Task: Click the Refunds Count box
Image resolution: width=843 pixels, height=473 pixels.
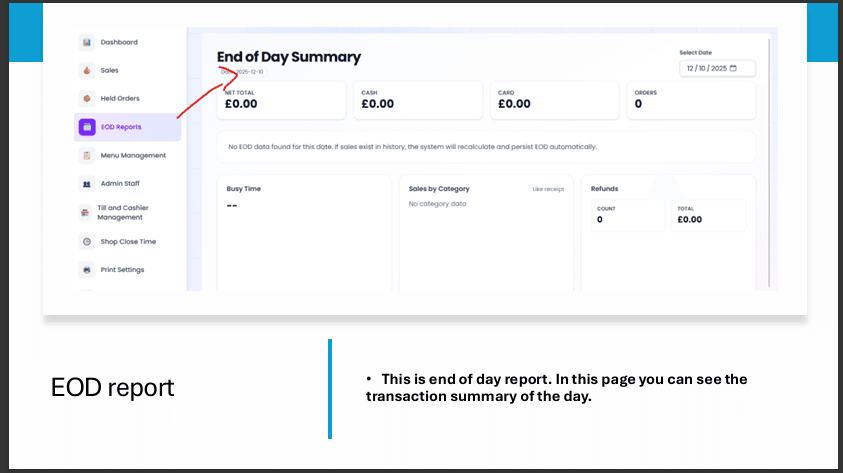Action: (x=627, y=215)
